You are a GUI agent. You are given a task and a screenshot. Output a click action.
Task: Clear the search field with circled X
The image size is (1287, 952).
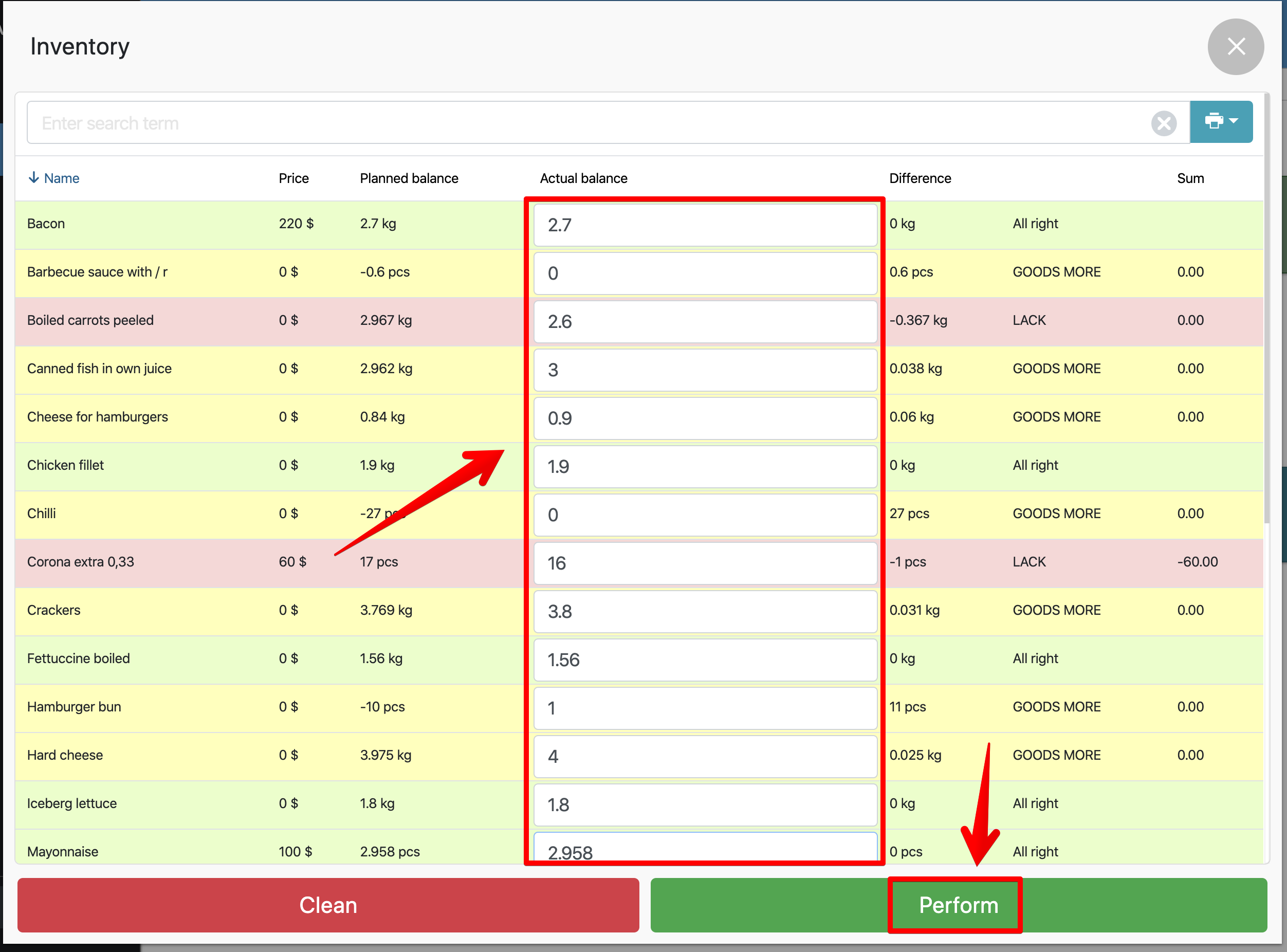[1163, 123]
